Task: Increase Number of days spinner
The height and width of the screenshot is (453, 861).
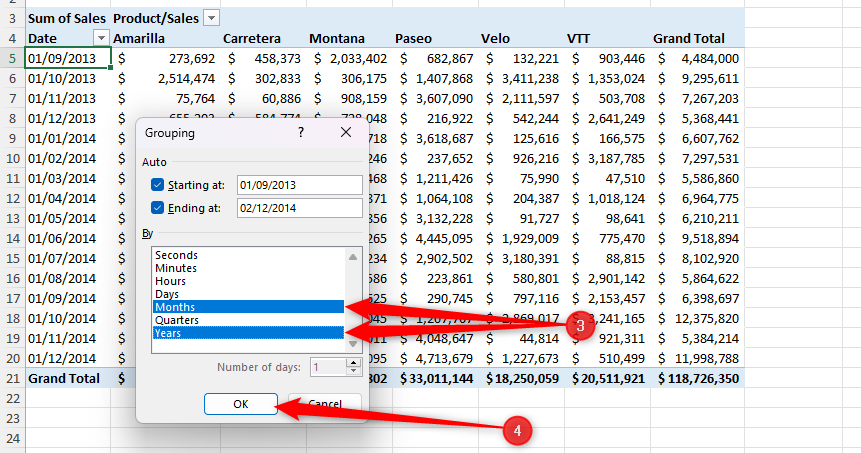Action: click(354, 363)
